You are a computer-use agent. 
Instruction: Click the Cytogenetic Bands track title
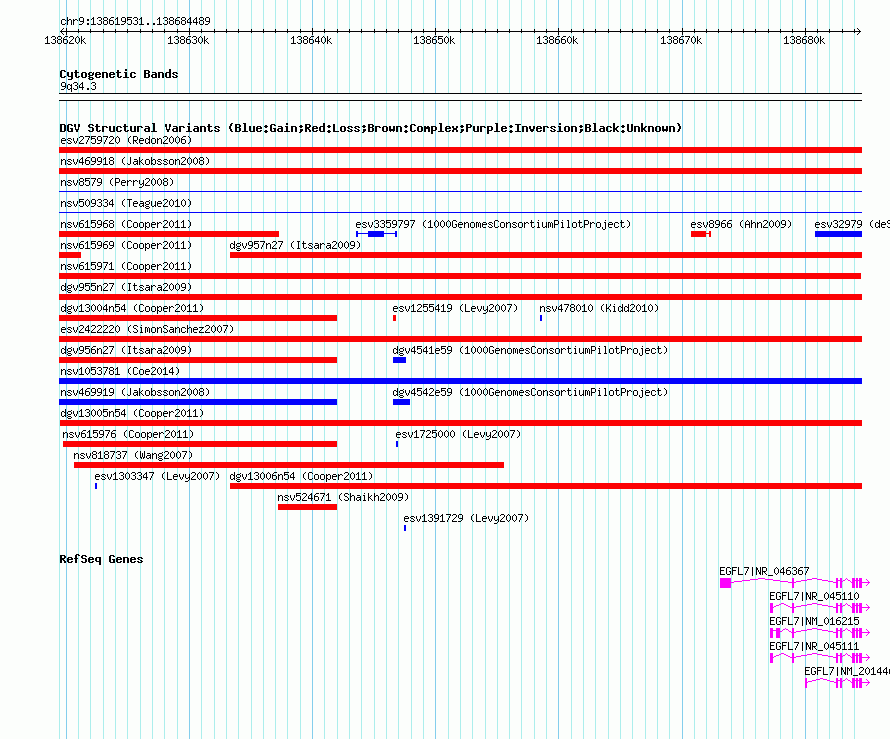click(x=119, y=74)
